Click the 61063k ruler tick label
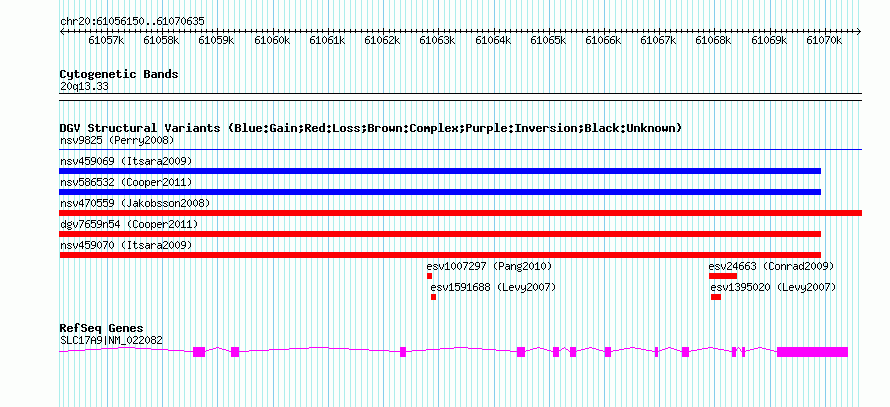The image size is (890, 407). [437, 40]
